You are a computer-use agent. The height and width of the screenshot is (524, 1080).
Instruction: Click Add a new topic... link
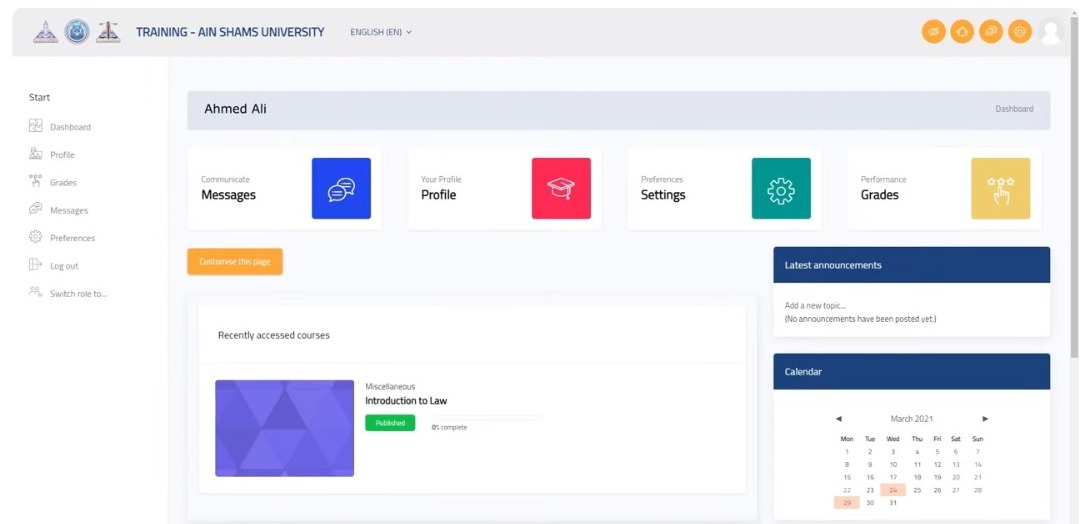tap(815, 306)
